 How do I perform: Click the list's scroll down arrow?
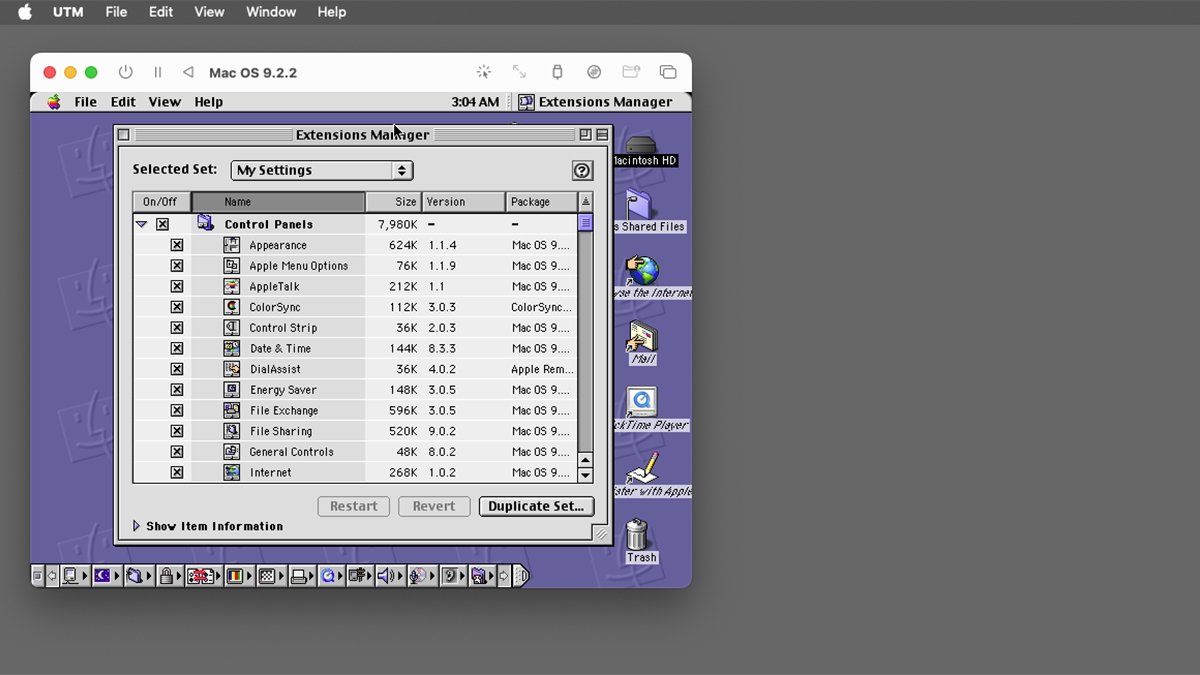[x=586, y=476]
